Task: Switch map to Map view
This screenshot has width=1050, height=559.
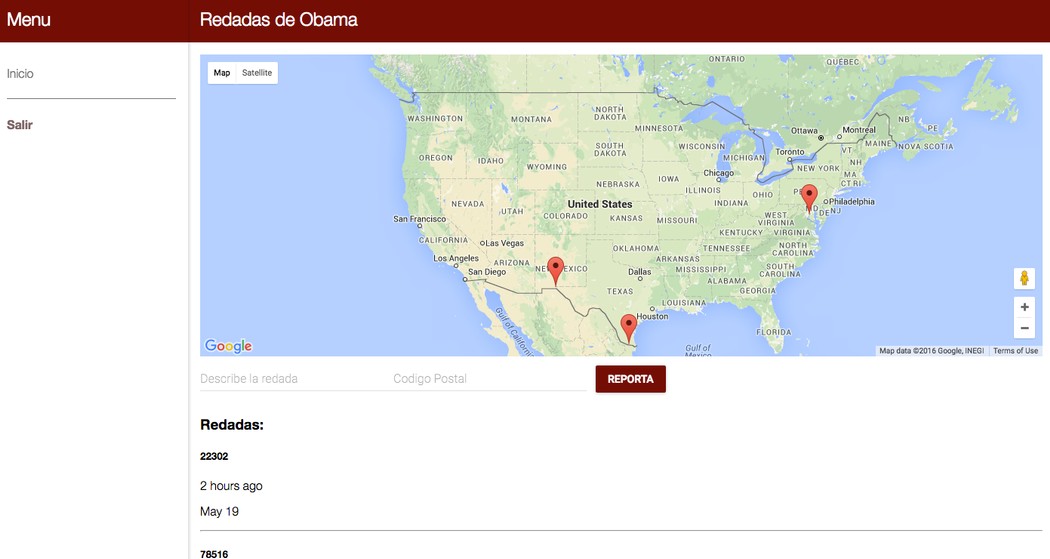Action: coord(222,73)
